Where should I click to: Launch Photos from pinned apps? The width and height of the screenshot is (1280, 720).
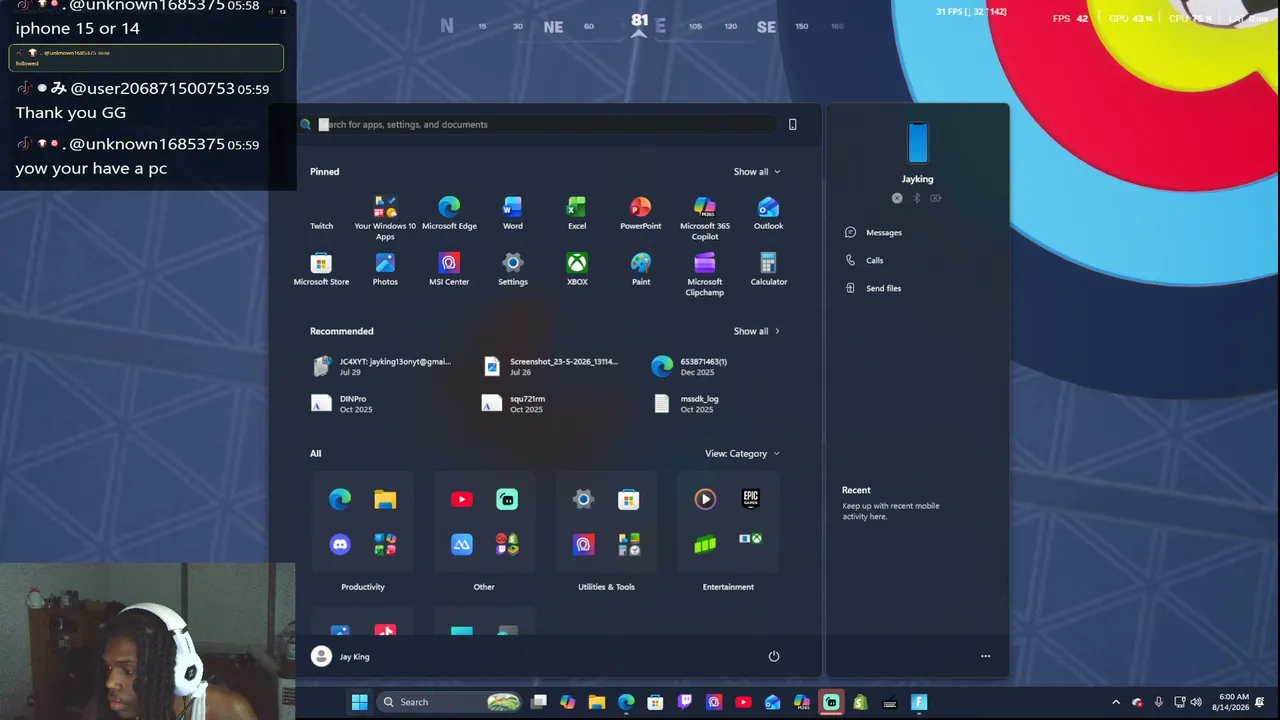385,269
